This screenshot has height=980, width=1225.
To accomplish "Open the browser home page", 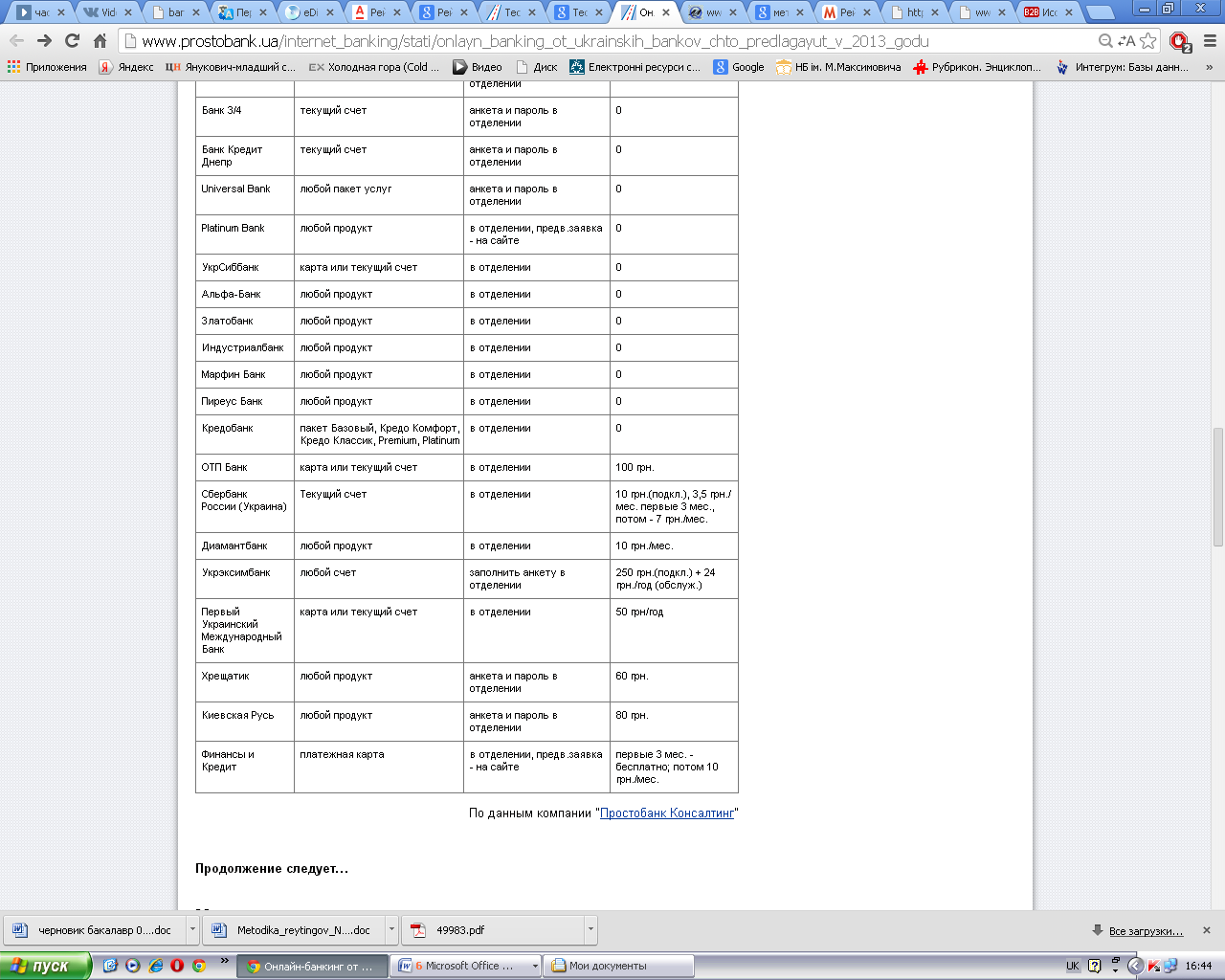I will coord(100,41).
